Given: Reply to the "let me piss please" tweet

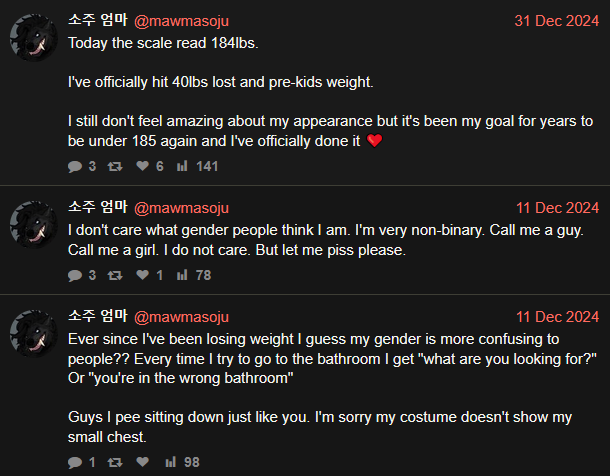Looking at the screenshot, I should [75, 275].
